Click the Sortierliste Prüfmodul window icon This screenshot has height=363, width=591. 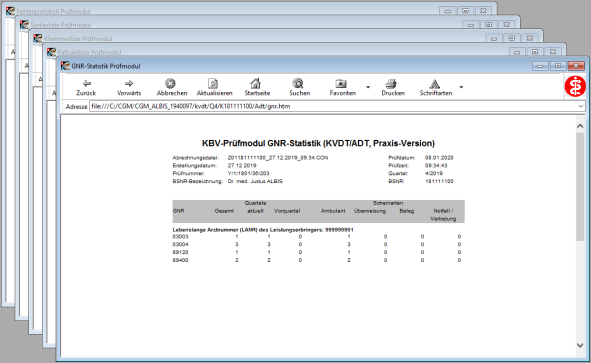click(24, 25)
